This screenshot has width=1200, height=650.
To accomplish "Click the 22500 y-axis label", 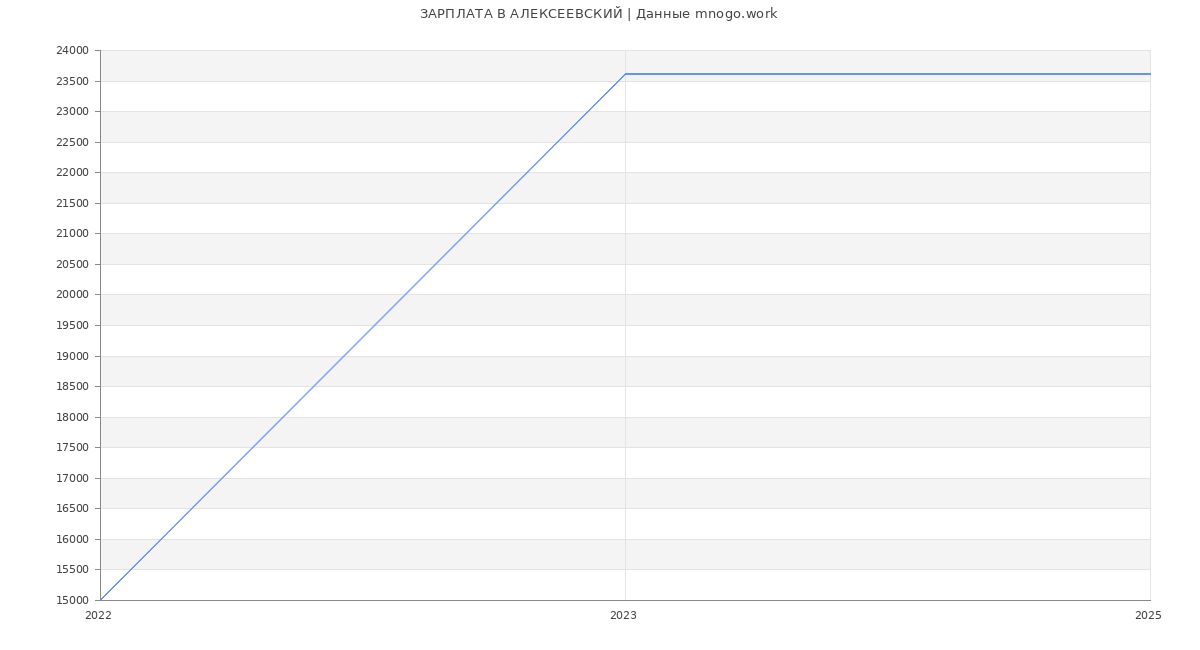I will 72,142.
